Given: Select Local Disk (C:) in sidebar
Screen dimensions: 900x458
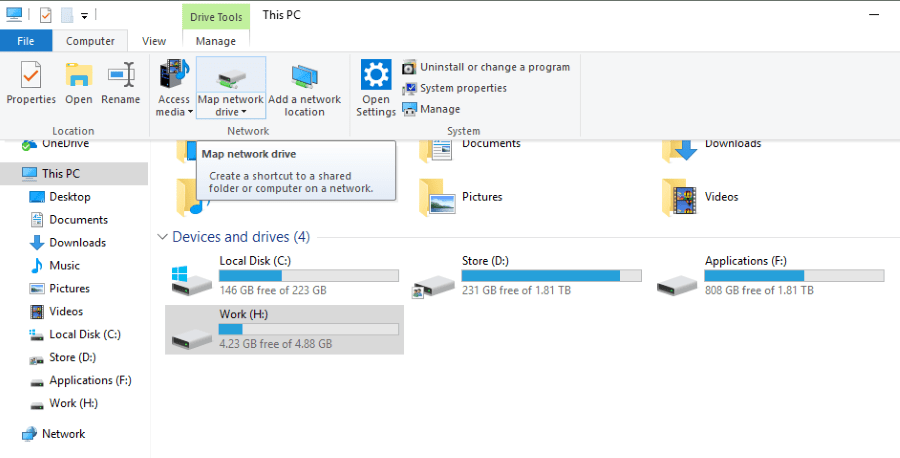Looking at the screenshot, I should [75, 335].
